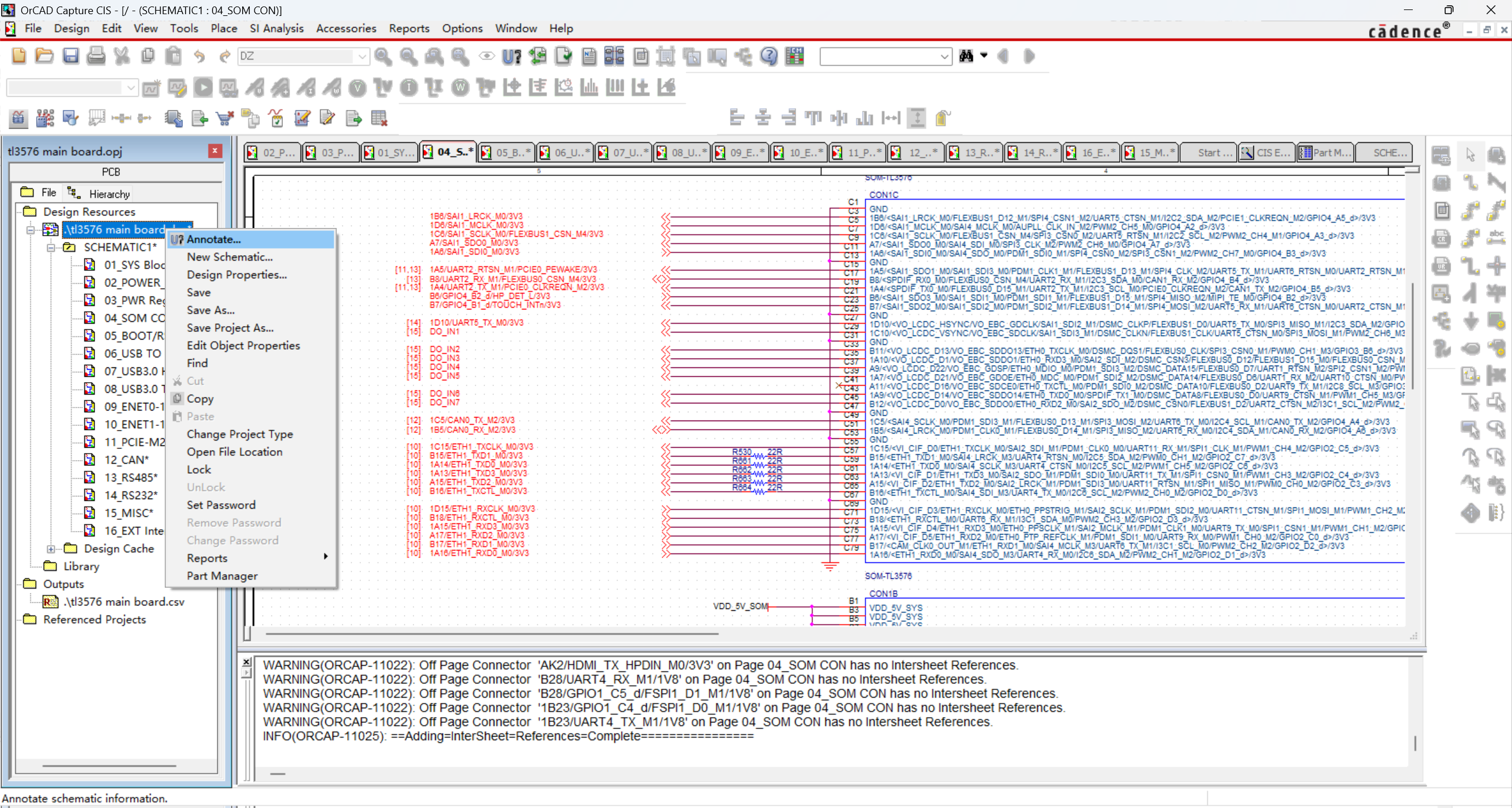Click the Zoom Out magnifier icon
Screen dimensions: 1512x808
point(408,56)
